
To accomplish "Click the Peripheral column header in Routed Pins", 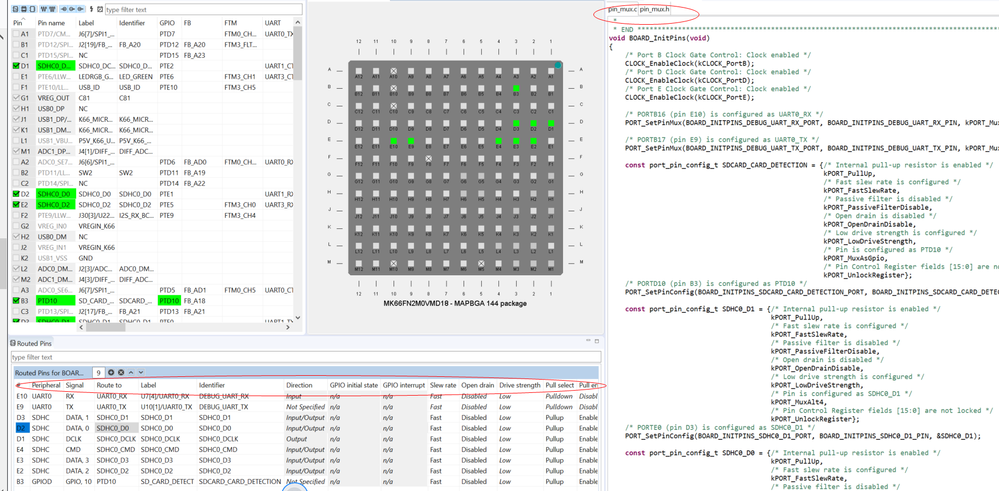I will pos(45,385).
